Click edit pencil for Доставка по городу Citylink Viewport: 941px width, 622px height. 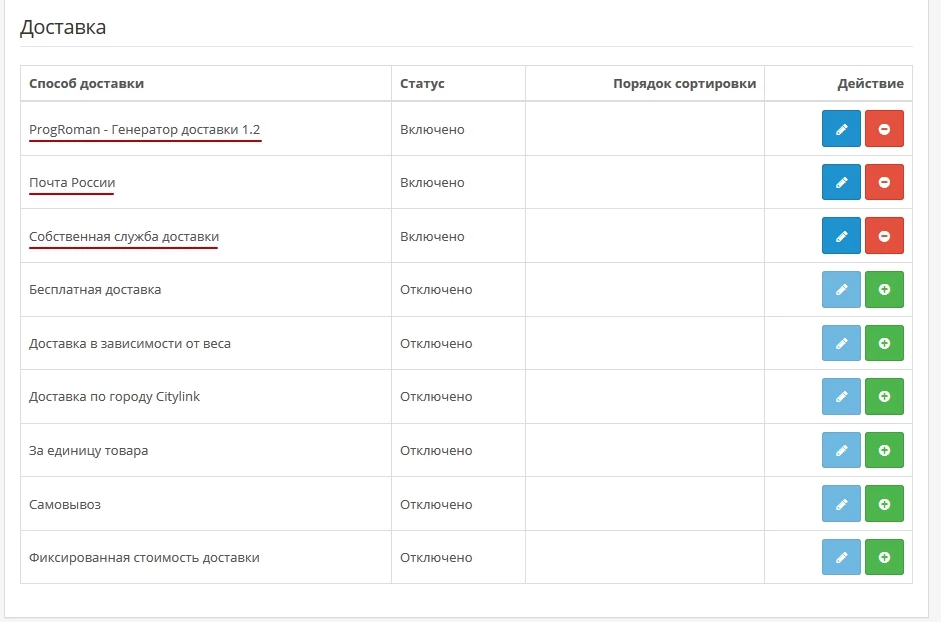tap(841, 396)
